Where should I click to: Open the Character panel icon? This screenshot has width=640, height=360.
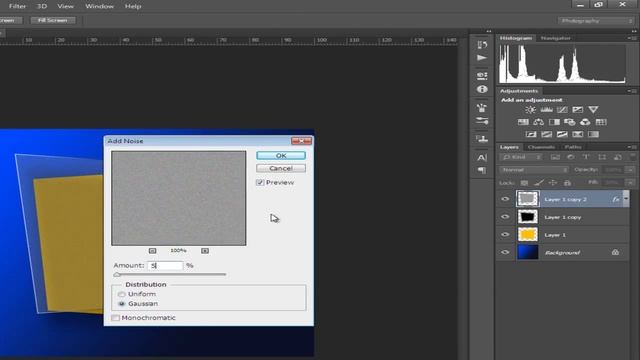[x=482, y=157]
